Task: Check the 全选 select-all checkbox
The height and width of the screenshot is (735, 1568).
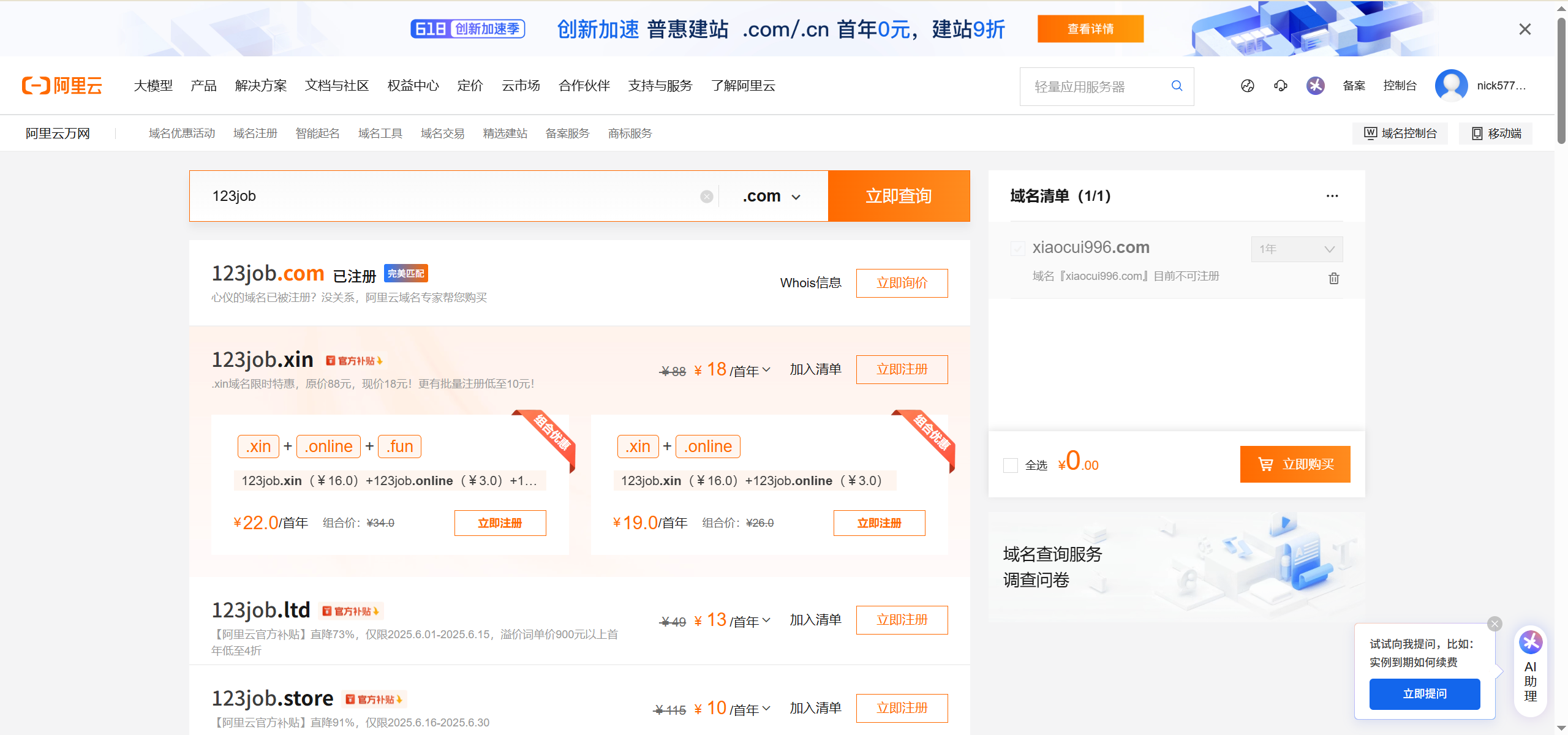Action: pos(1010,465)
